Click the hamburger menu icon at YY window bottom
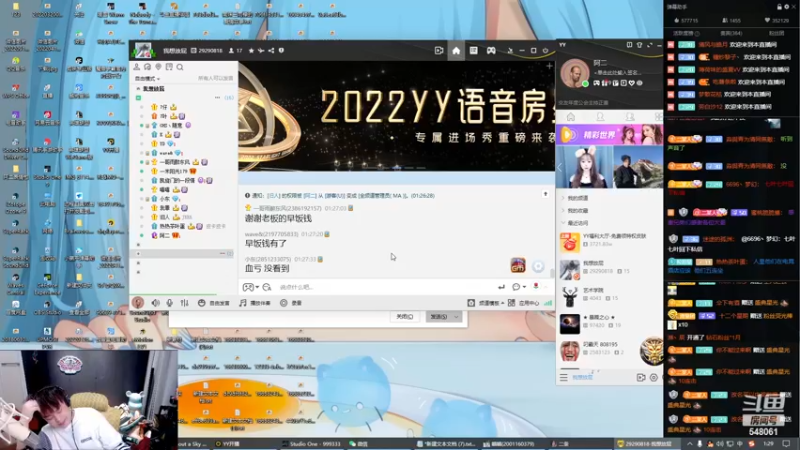 [563, 378]
